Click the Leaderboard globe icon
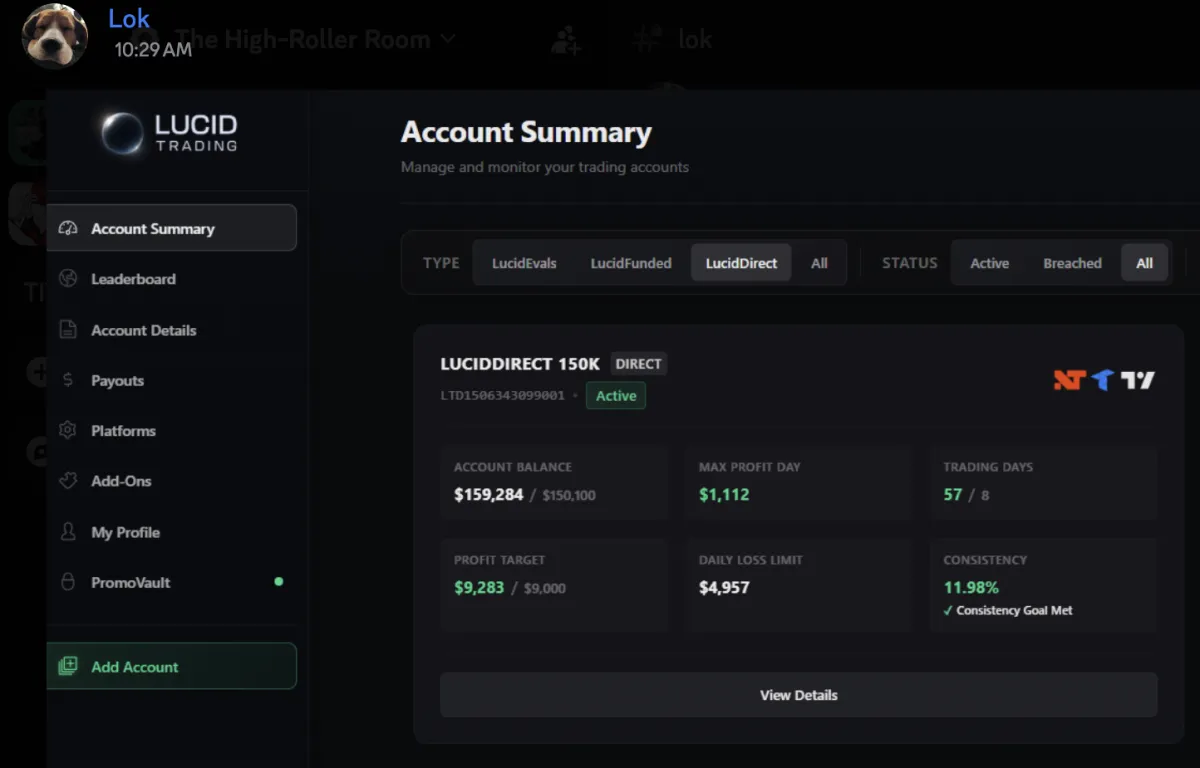Viewport: 1200px width, 768px height. pos(68,278)
